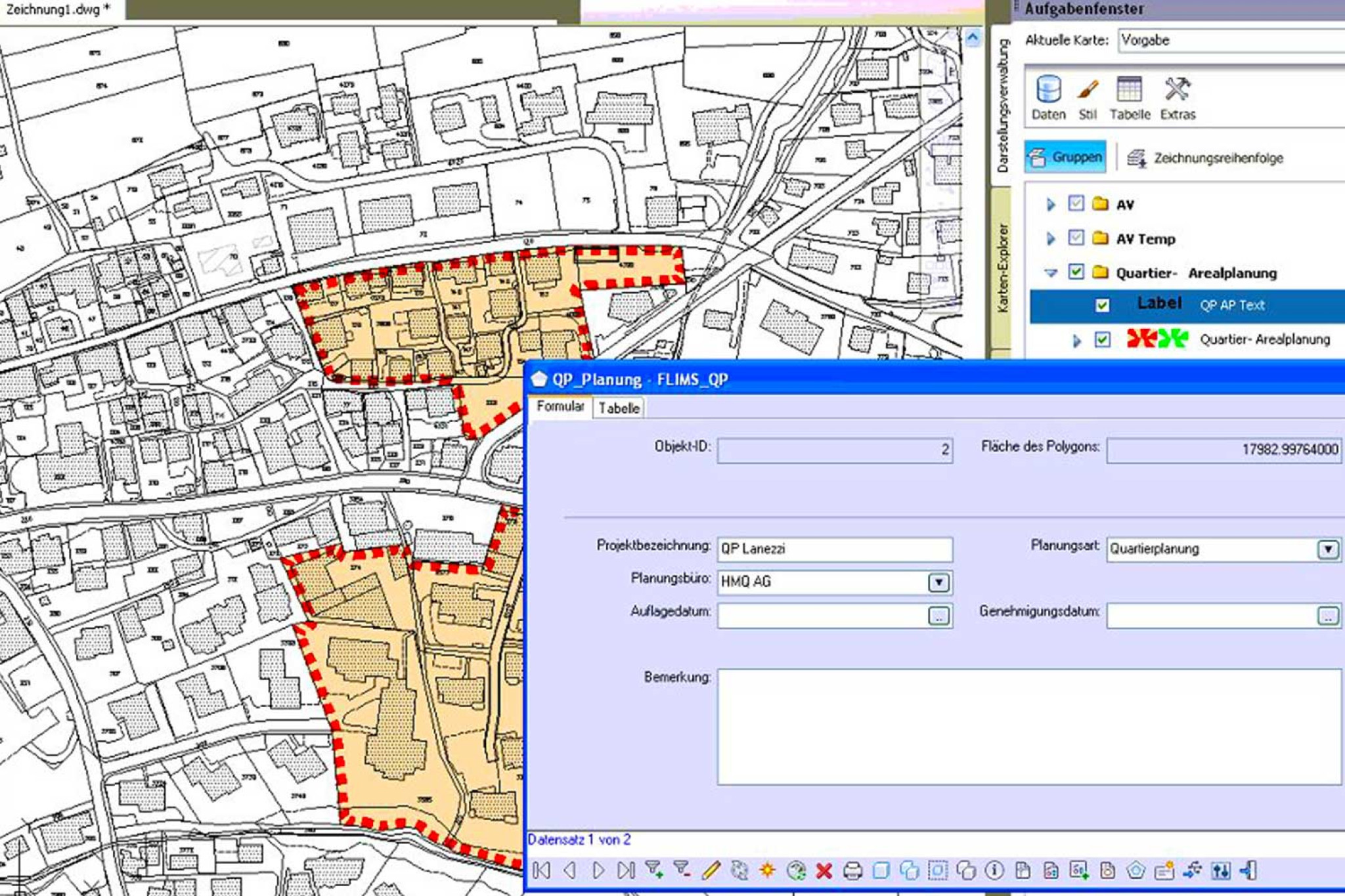Viewport: 1345px width, 896px height.
Task: Click AV folder icon
Action: coord(1101,203)
